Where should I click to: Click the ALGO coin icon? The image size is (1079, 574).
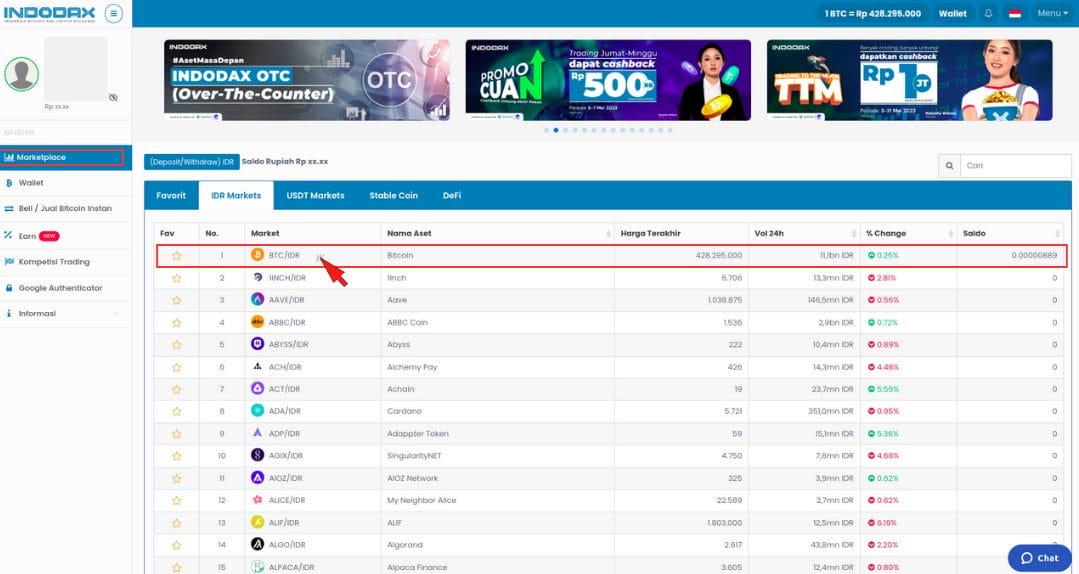point(257,544)
